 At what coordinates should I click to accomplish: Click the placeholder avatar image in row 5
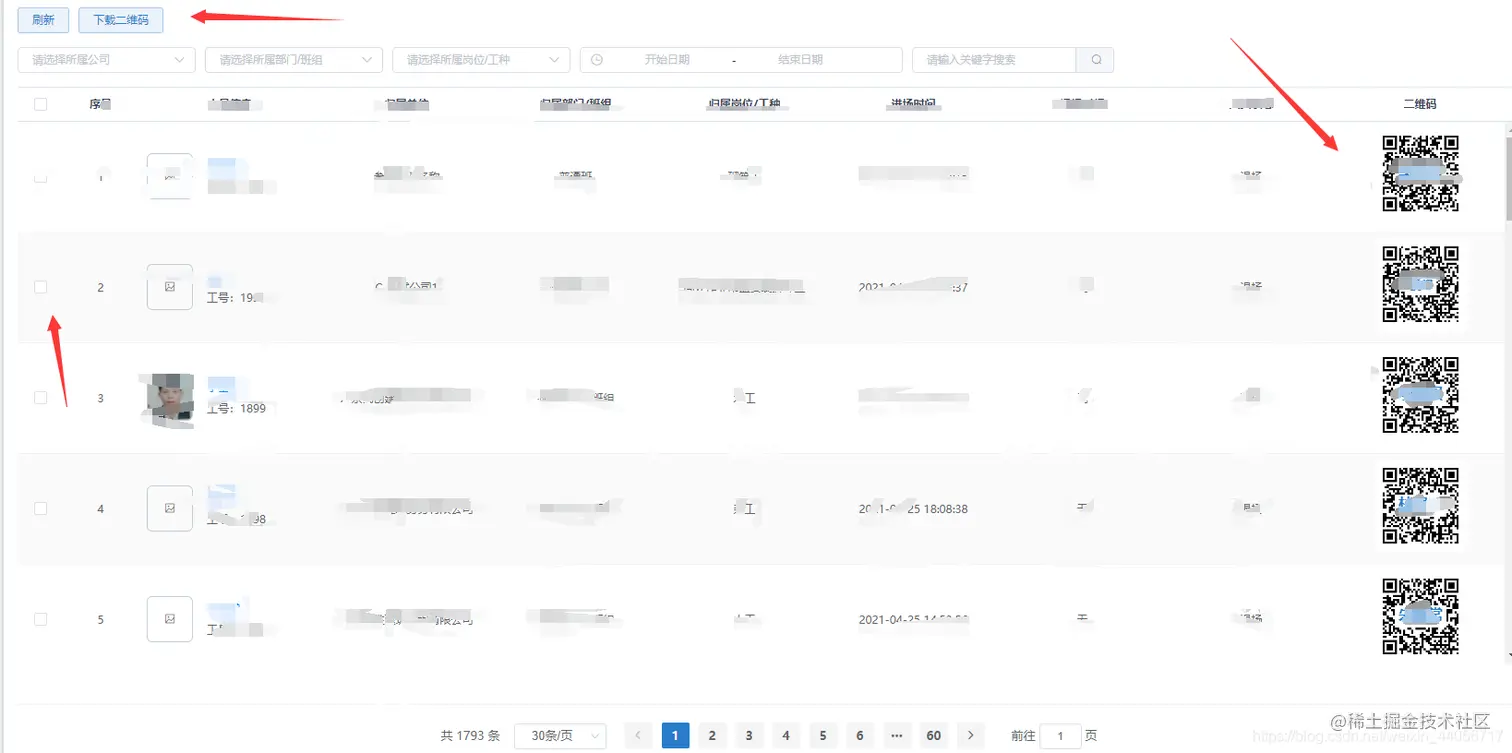click(170, 619)
